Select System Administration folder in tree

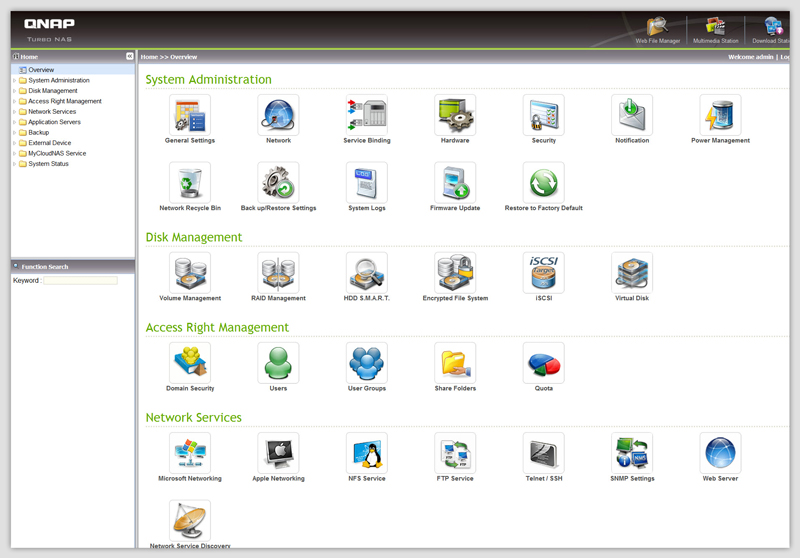[x=54, y=81]
